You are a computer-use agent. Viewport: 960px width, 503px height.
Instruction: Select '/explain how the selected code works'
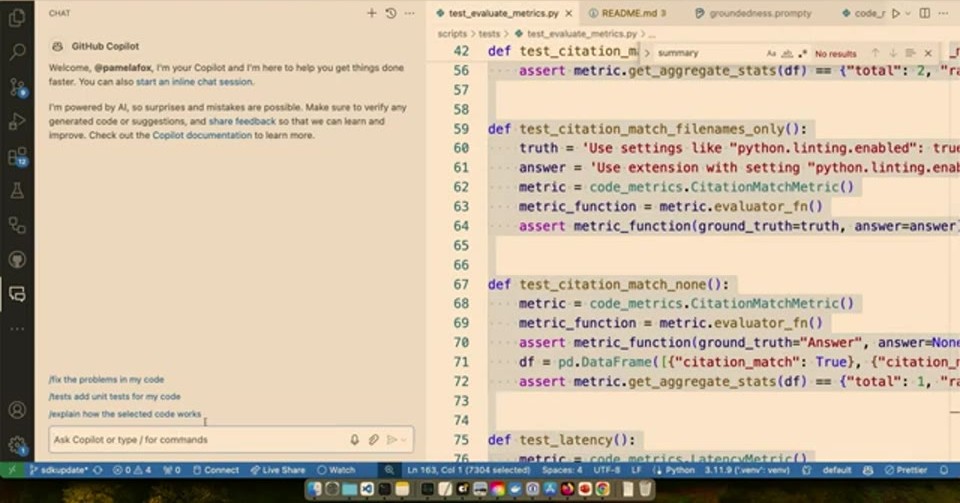pos(125,414)
